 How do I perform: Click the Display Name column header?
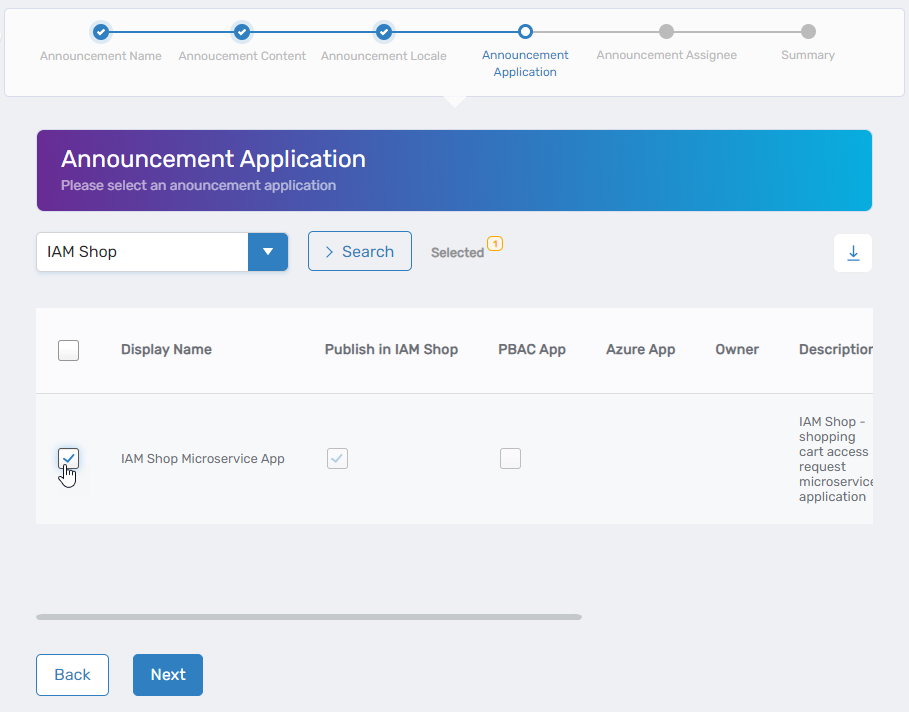166,350
